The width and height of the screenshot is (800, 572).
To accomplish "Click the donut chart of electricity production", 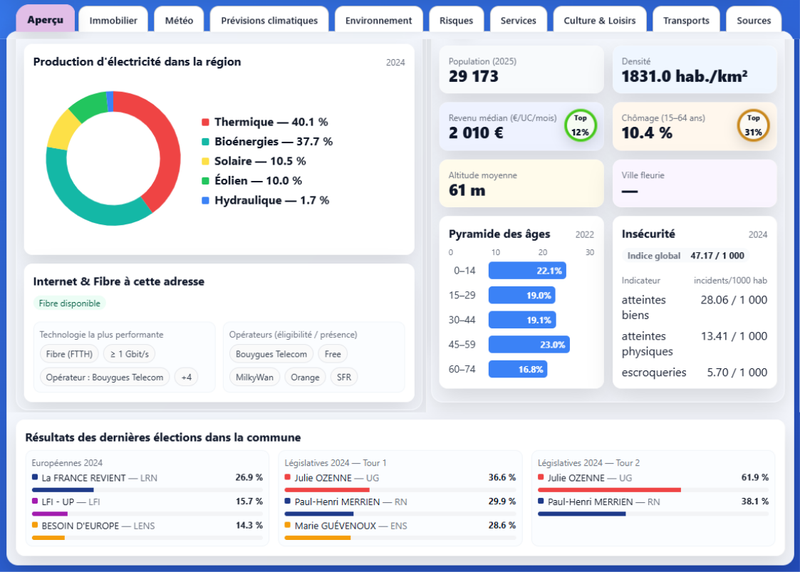I will 113,158.
